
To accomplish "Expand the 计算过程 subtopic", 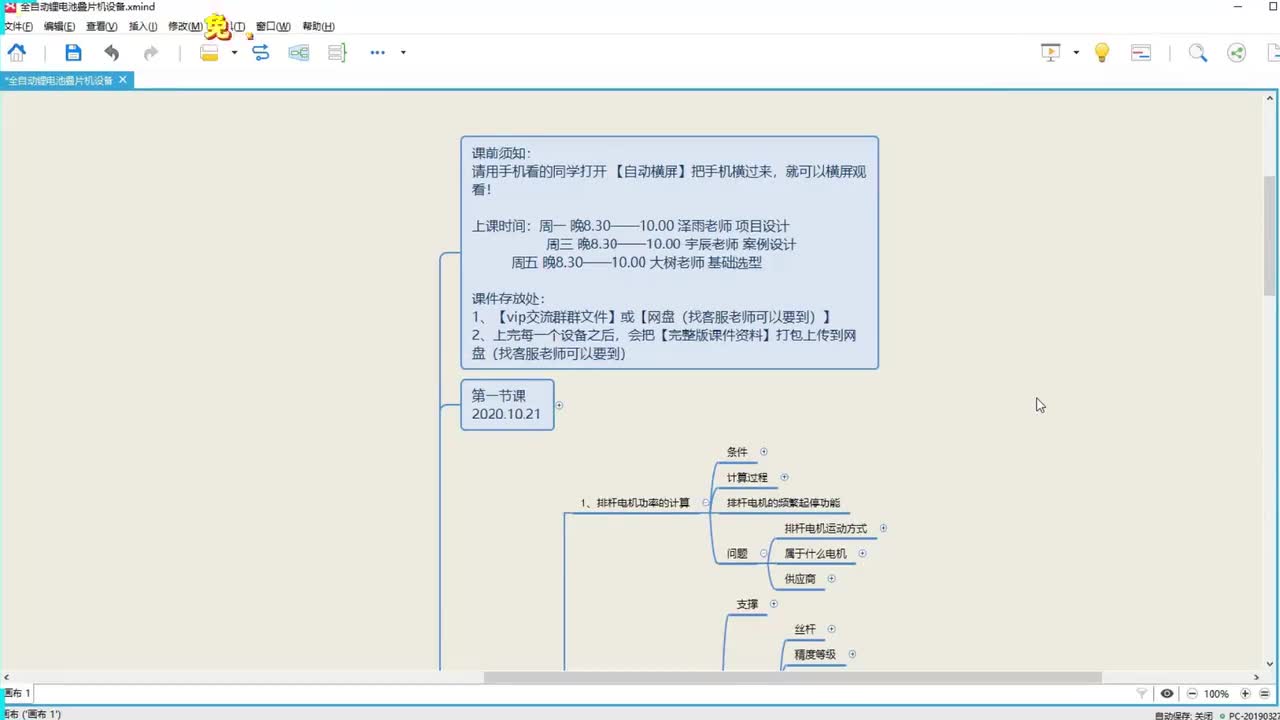I will (784, 477).
